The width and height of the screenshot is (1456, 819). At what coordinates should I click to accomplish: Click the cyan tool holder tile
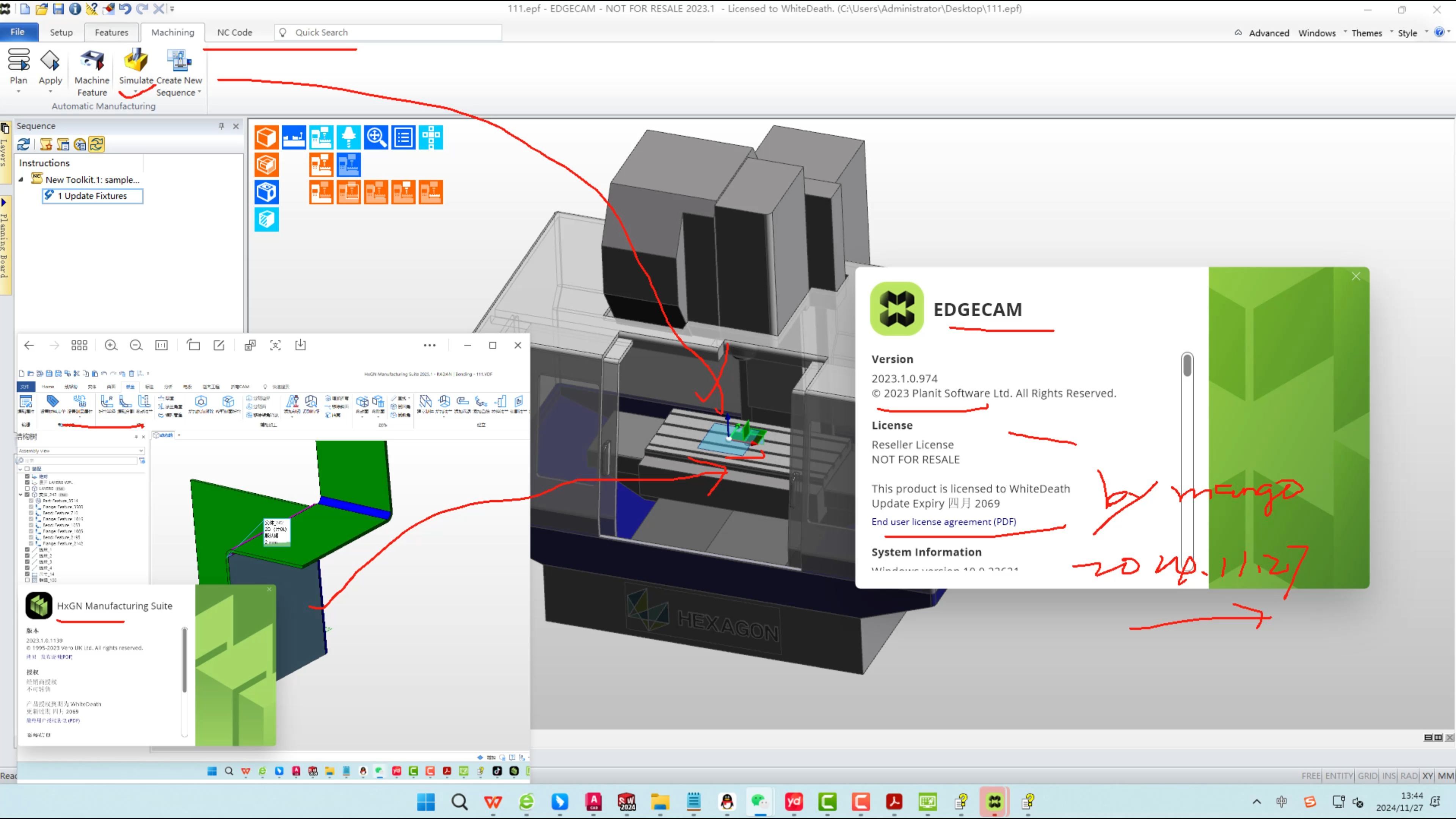[x=349, y=137]
